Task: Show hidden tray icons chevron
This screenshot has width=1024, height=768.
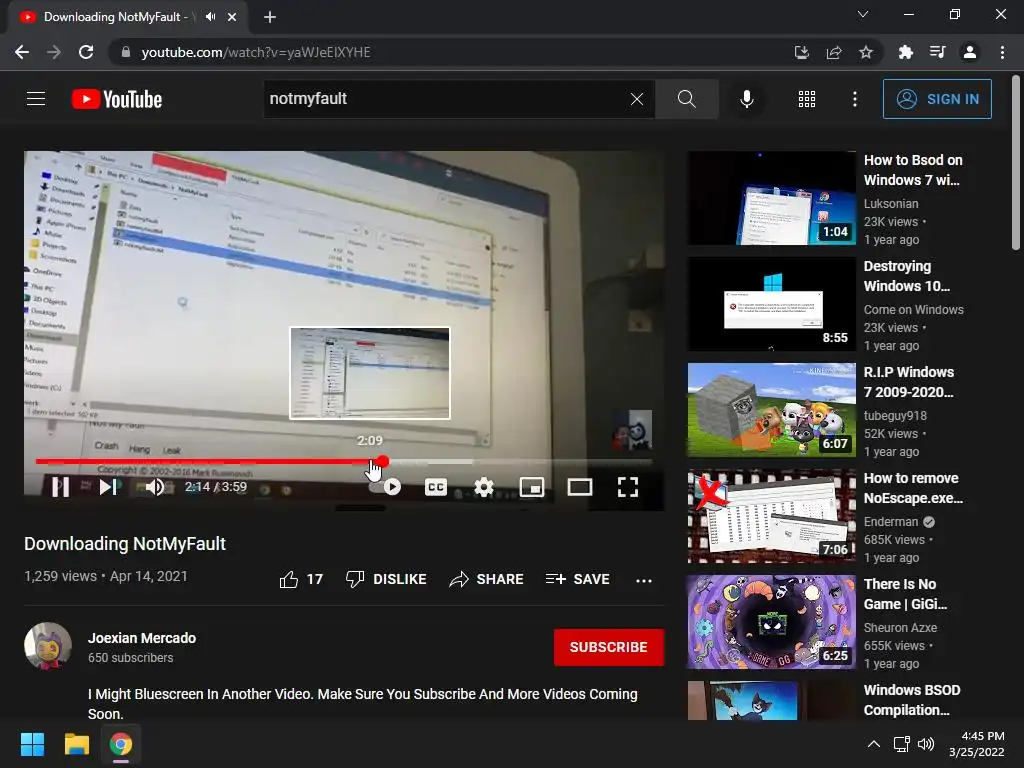Action: click(873, 744)
